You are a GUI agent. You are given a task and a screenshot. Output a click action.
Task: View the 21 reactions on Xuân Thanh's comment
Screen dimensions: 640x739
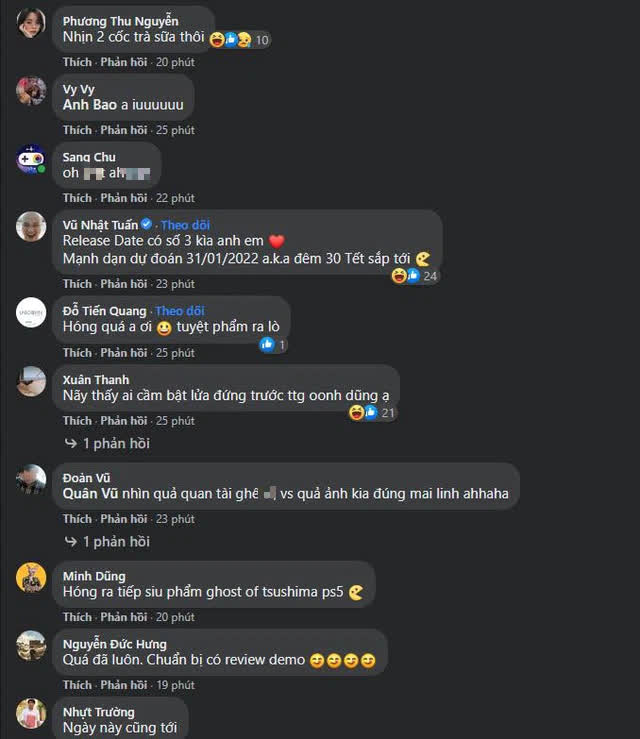pos(372,413)
